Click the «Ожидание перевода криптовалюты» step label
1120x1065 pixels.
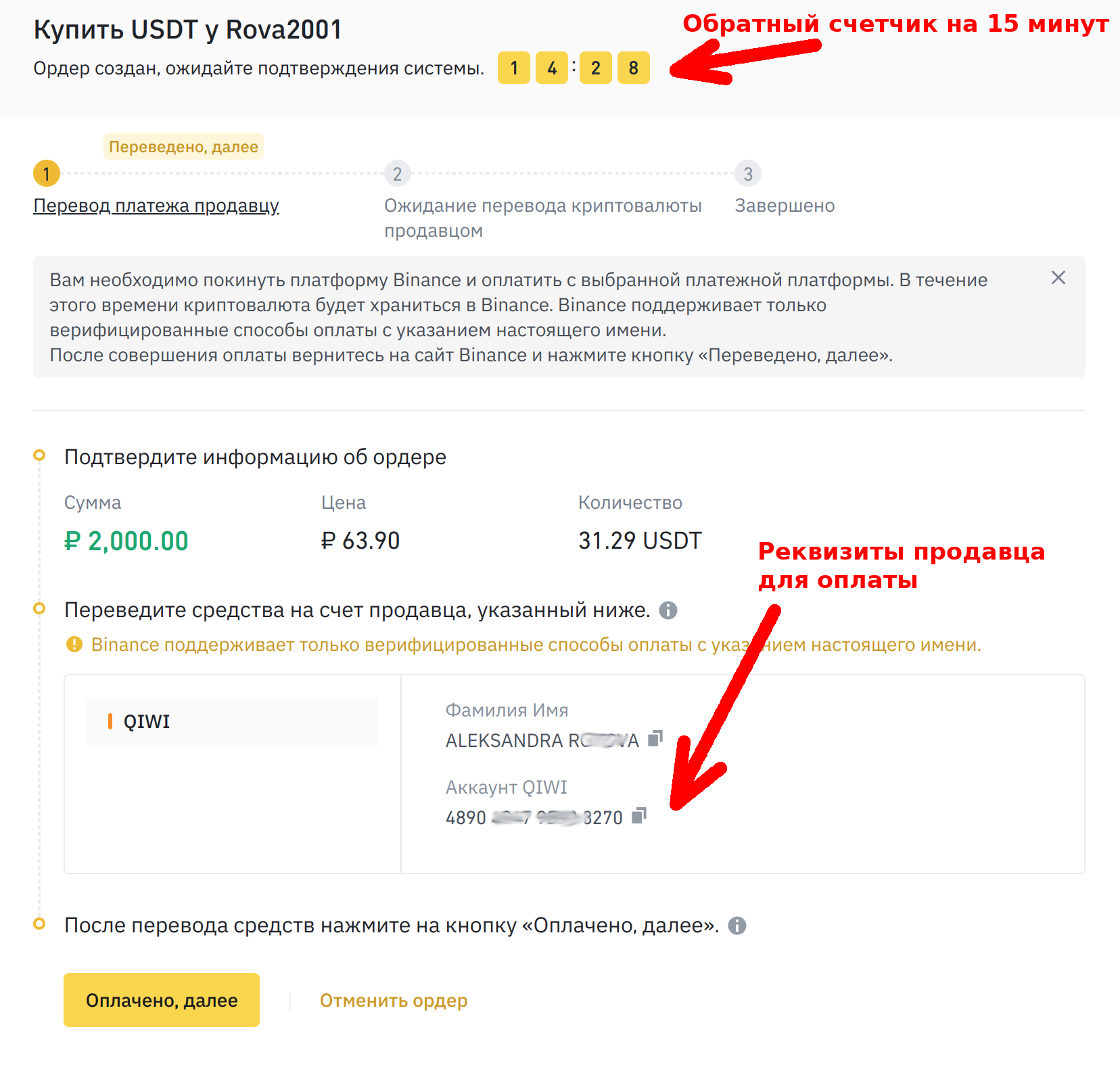542,206
